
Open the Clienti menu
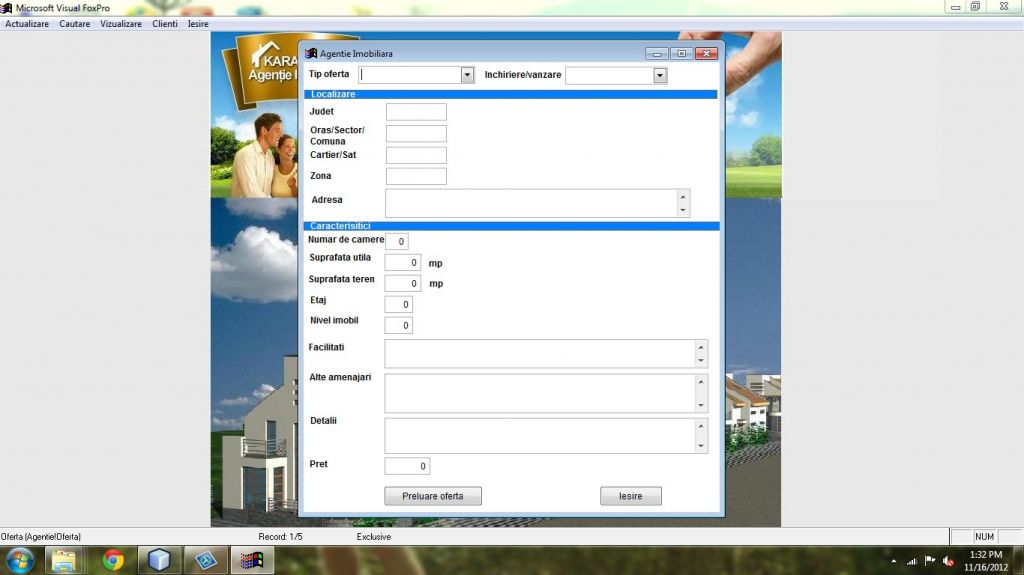165,23
